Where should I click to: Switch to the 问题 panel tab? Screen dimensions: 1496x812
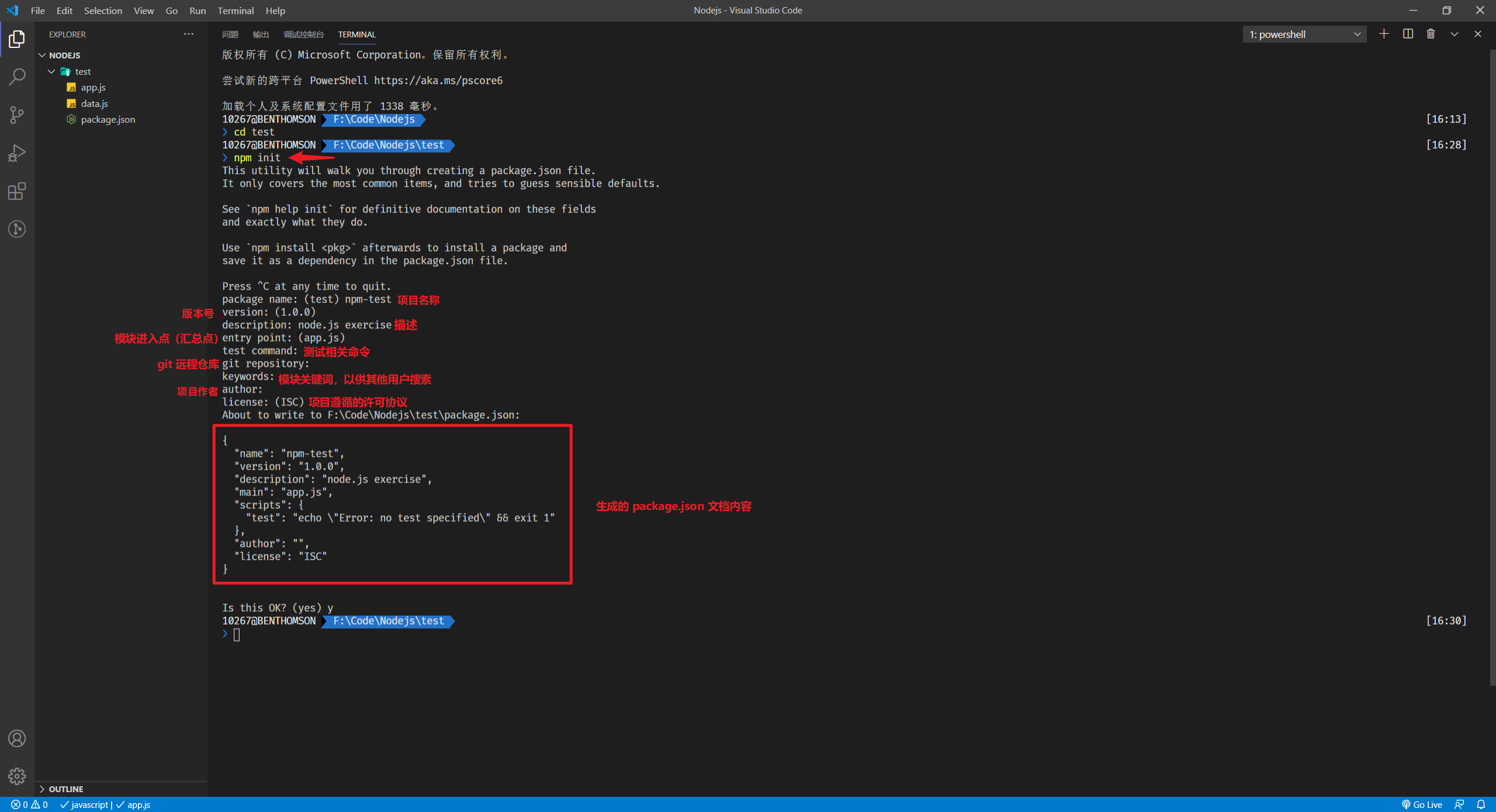point(230,34)
